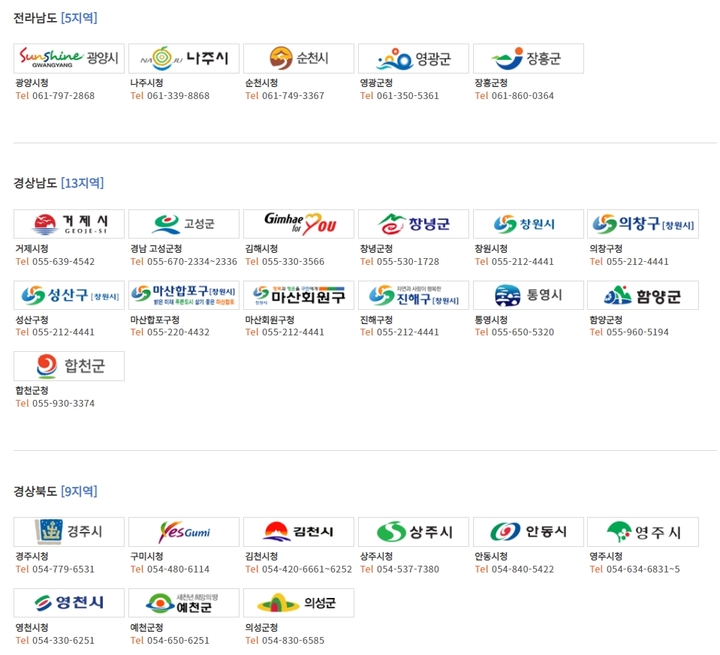Click the 거제시청 name label

pyautogui.click(x=32, y=248)
